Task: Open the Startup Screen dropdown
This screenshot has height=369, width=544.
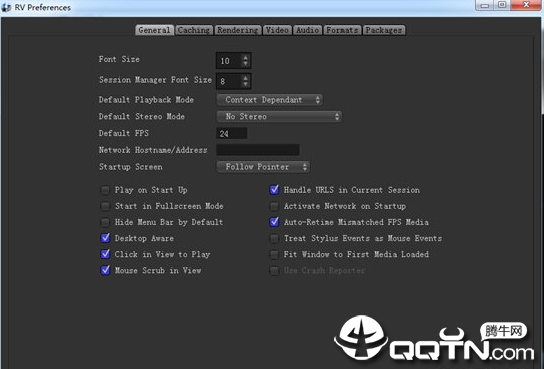Action: (263, 167)
